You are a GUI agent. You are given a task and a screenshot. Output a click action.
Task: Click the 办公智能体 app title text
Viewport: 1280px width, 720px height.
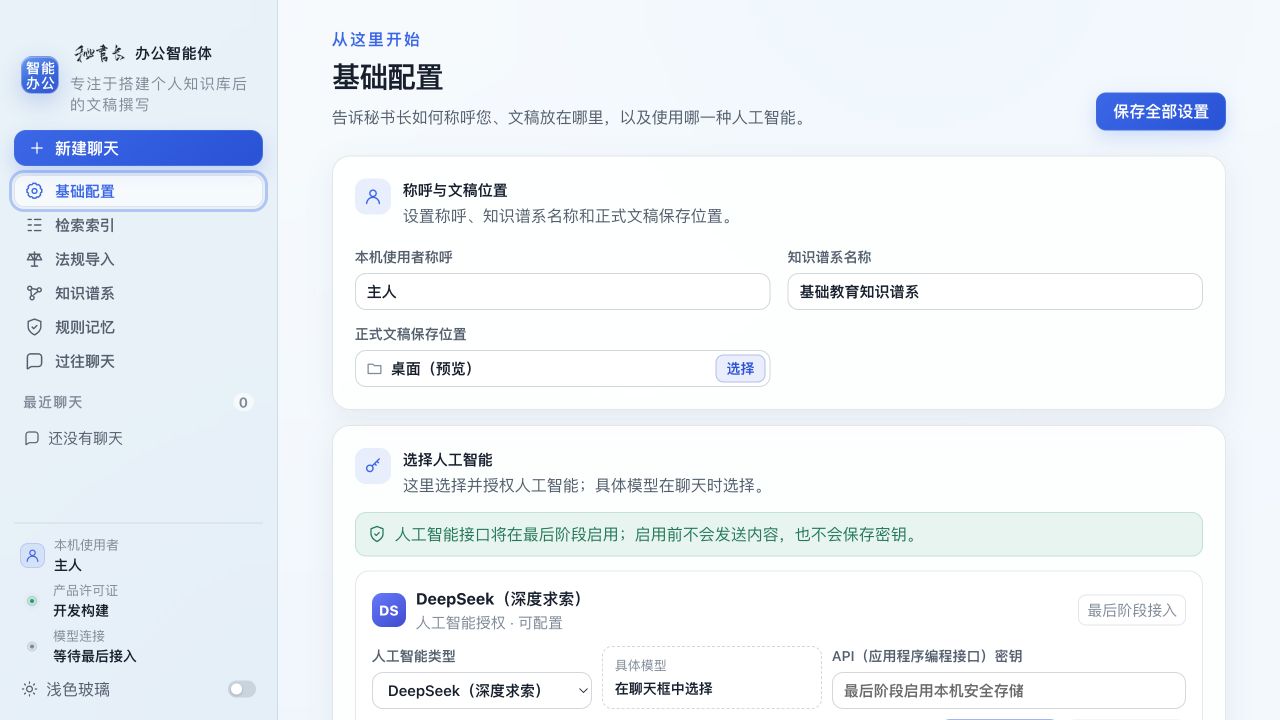(x=174, y=53)
